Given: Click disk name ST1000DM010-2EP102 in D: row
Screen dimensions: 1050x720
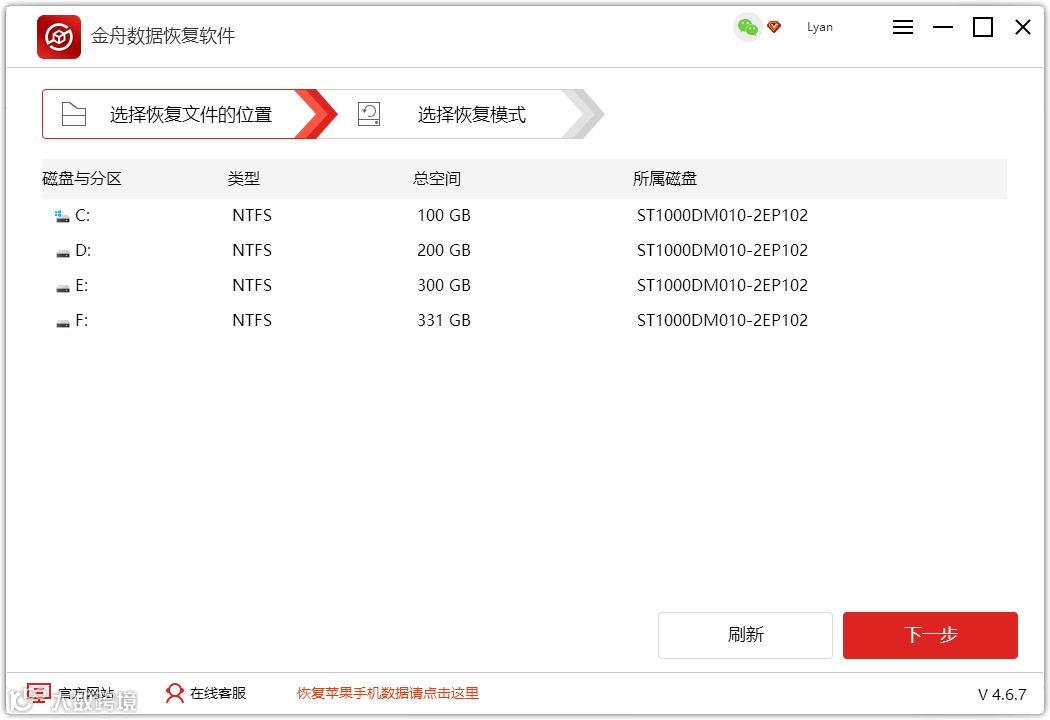Looking at the screenshot, I should 723,250.
